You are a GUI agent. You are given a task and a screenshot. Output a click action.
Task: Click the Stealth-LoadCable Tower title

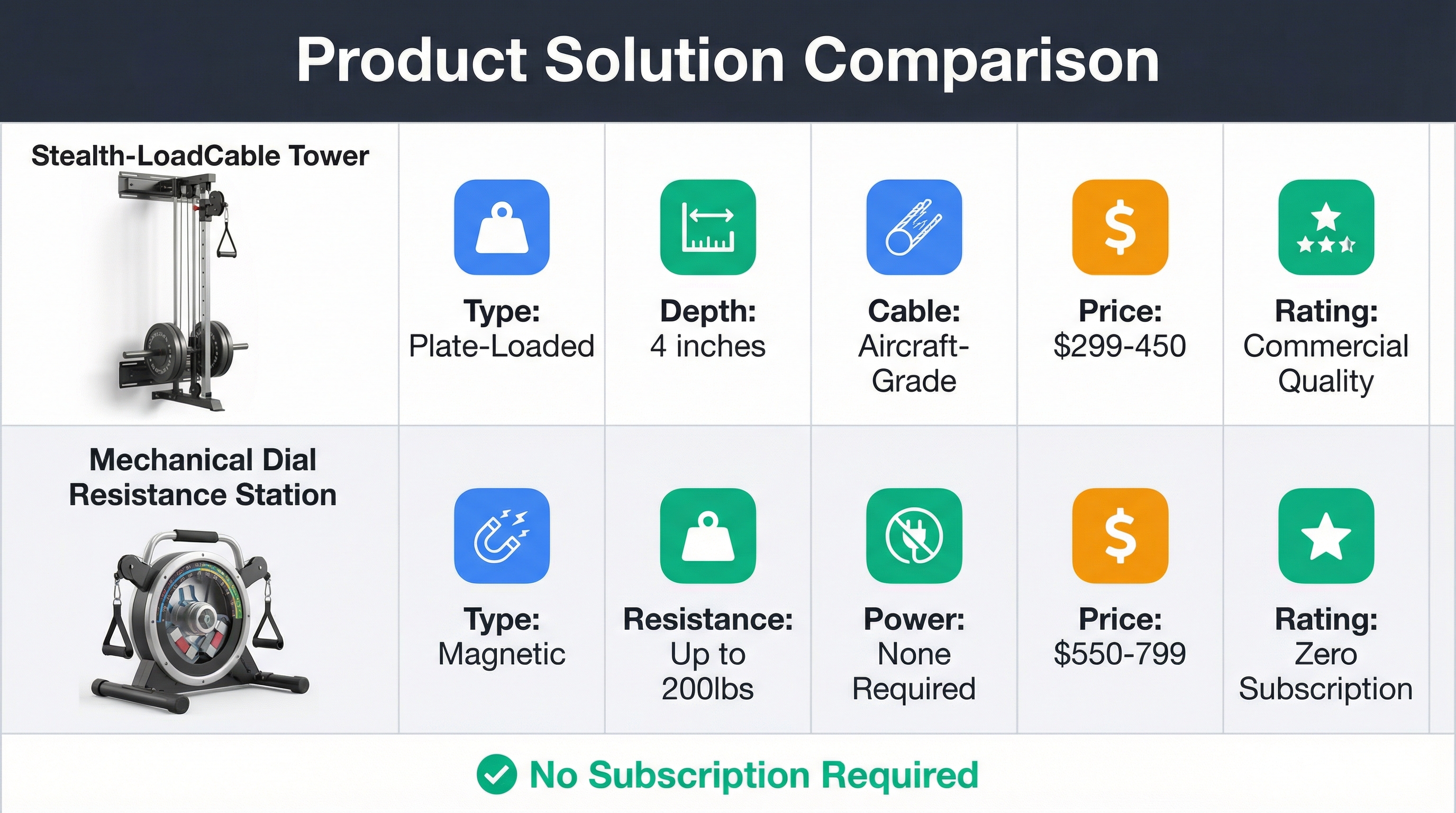(x=200, y=156)
